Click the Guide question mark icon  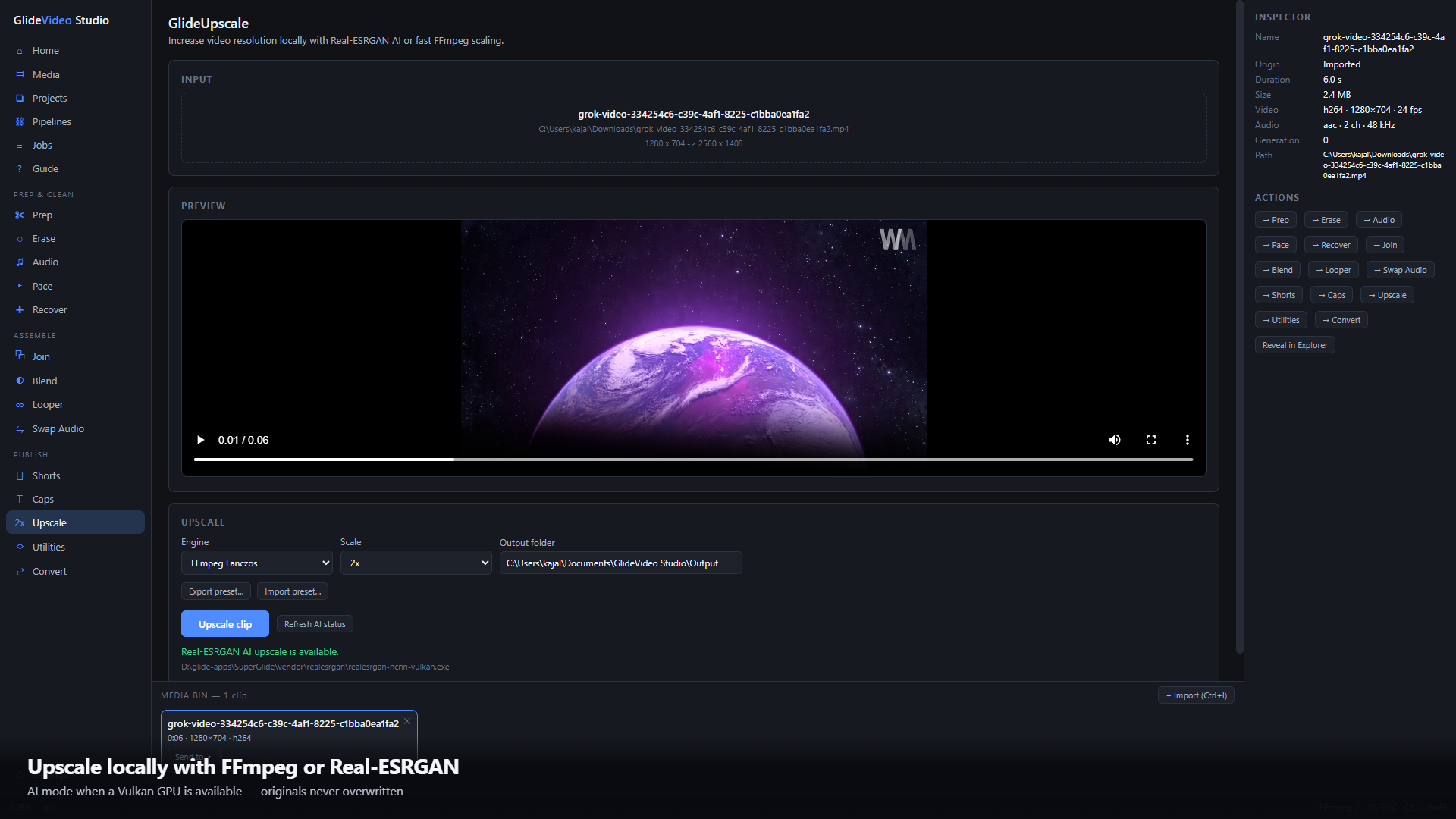pyautogui.click(x=20, y=168)
